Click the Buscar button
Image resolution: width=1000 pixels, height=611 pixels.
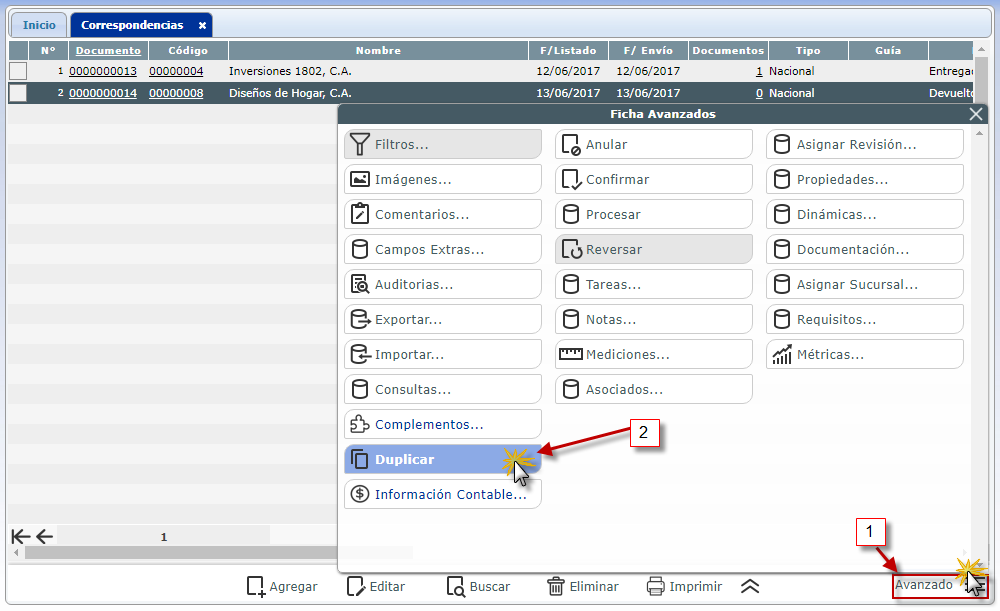point(478,586)
